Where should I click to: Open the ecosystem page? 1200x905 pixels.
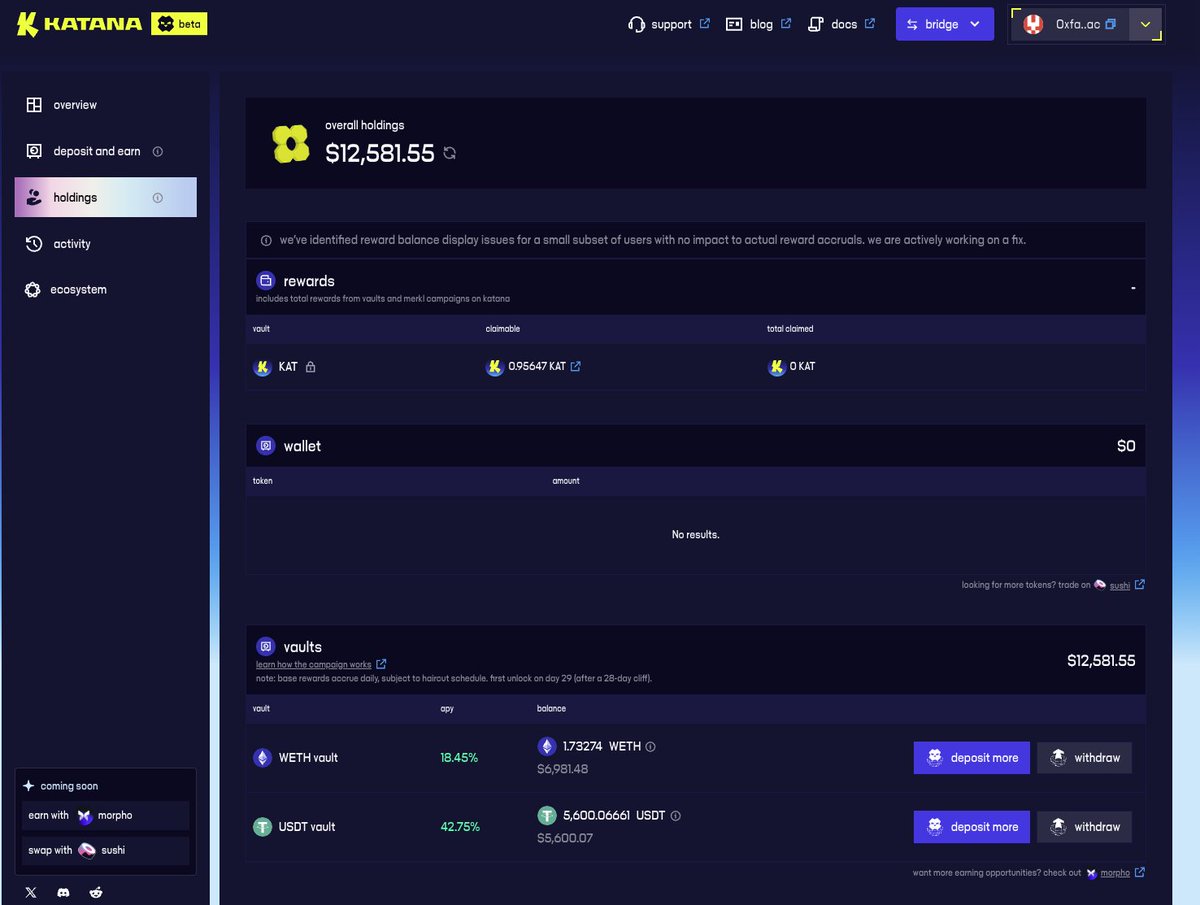point(105,290)
